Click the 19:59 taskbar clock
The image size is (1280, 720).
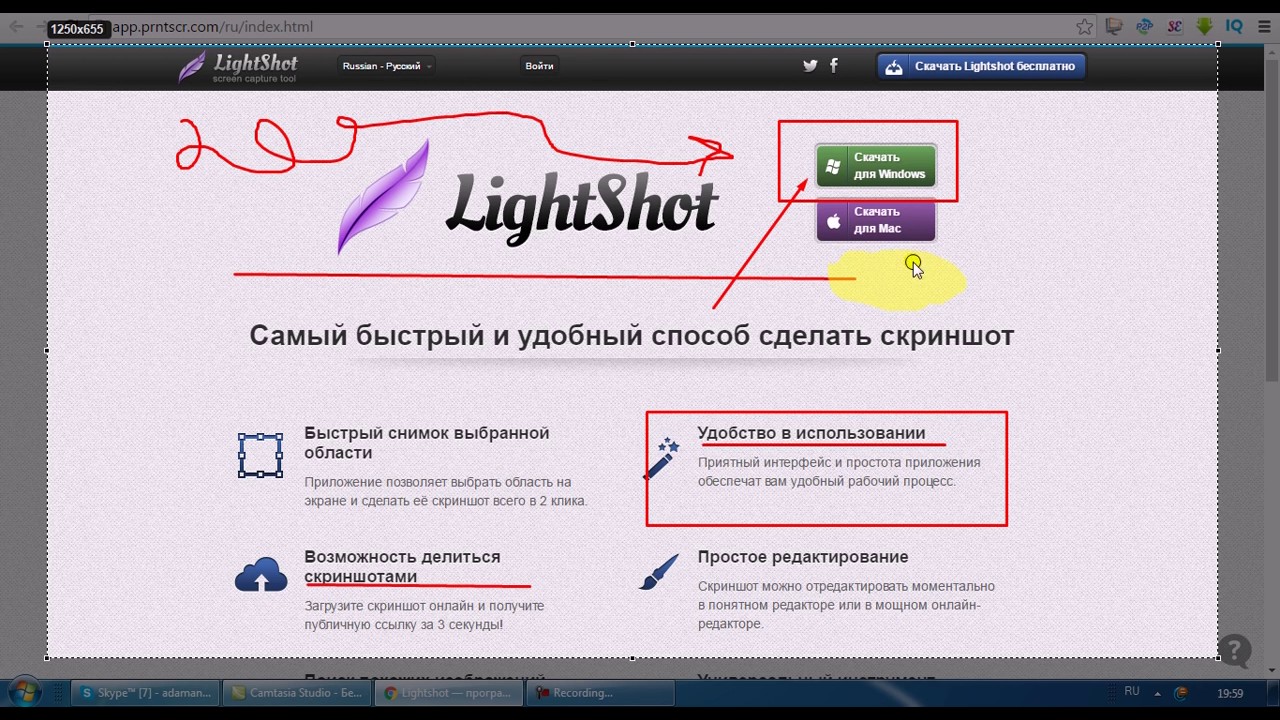pyautogui.click(x=1230, y=693)
